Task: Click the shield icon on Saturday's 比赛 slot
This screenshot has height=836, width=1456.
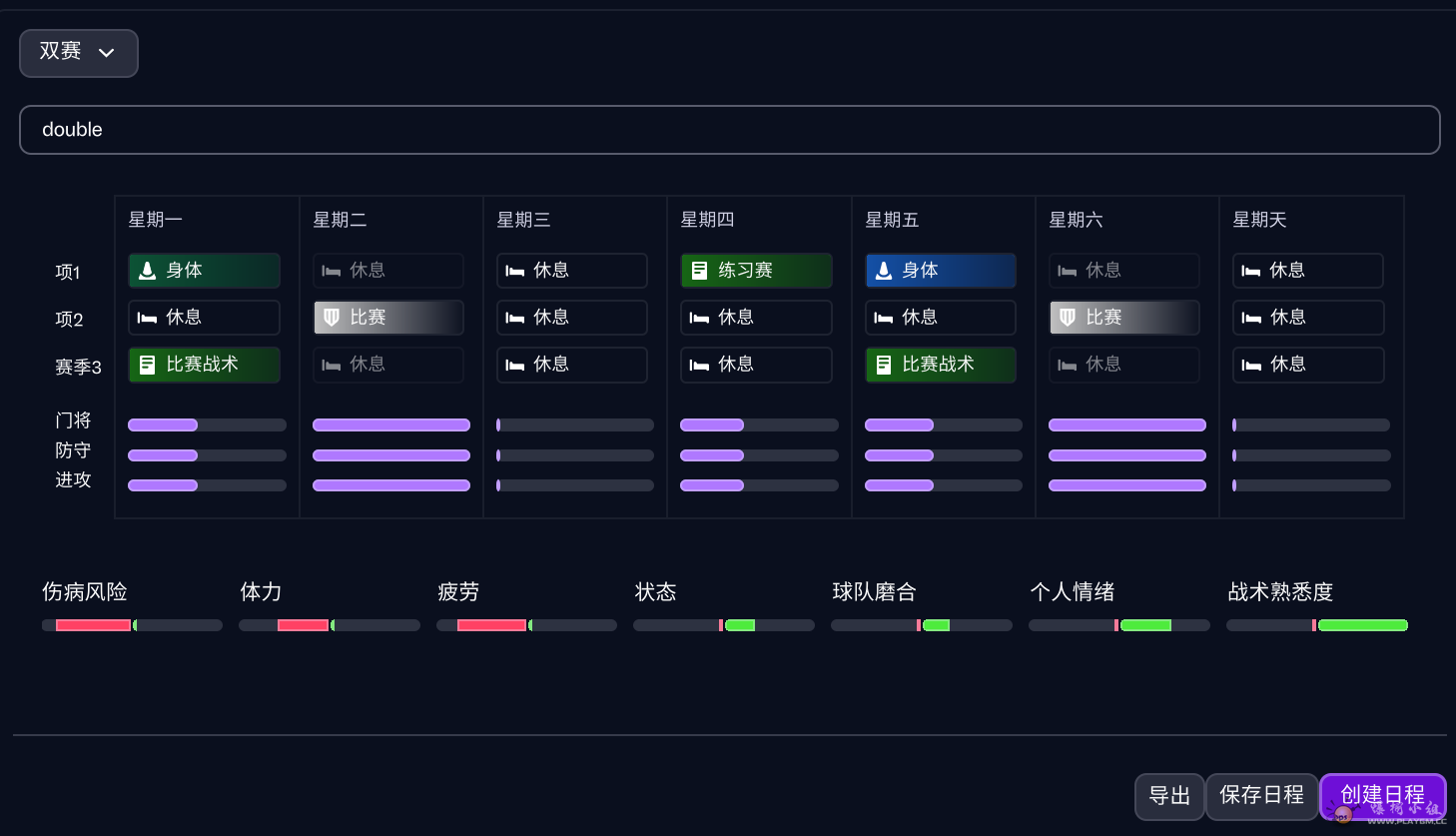Action: (x=1068, y=318)
